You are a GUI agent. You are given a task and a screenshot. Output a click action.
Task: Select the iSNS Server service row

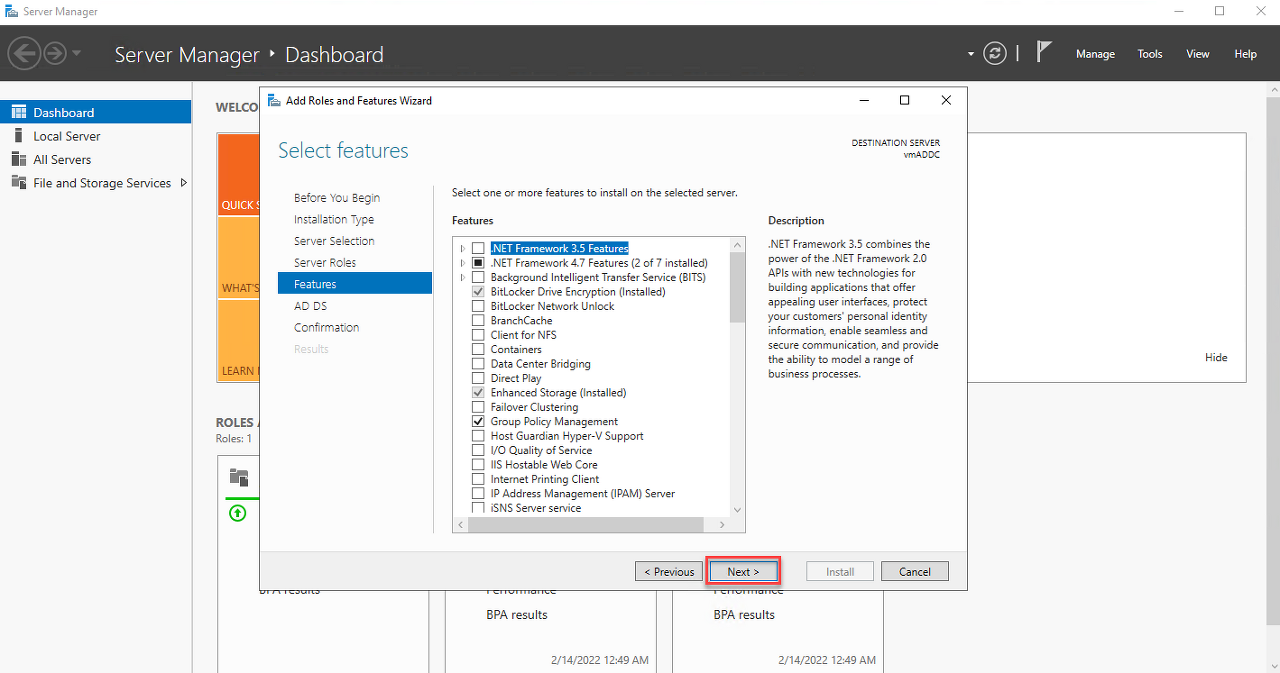(x=536, y=508)
